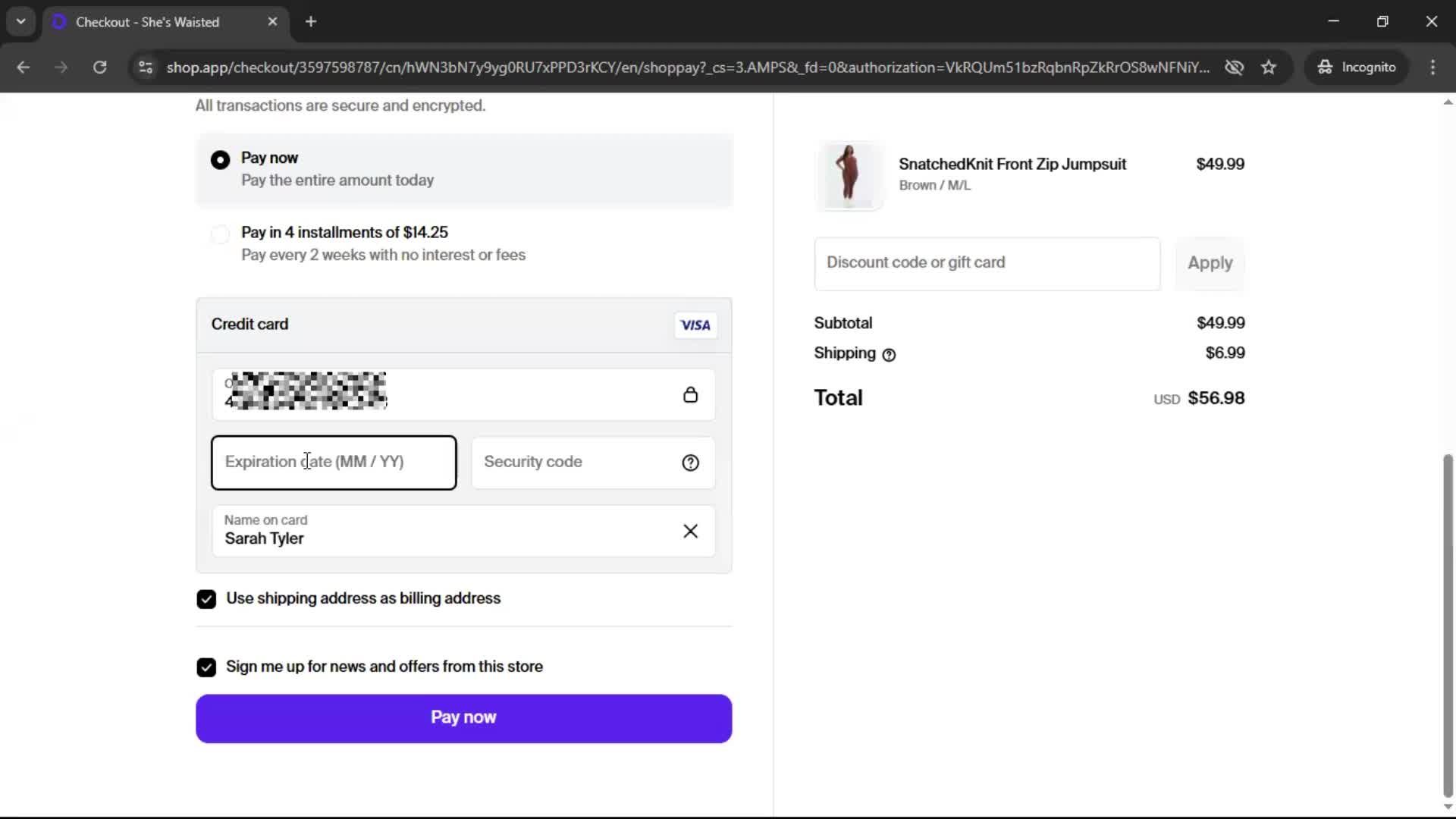Bookmark this page with the star icon

point(1269,67)
